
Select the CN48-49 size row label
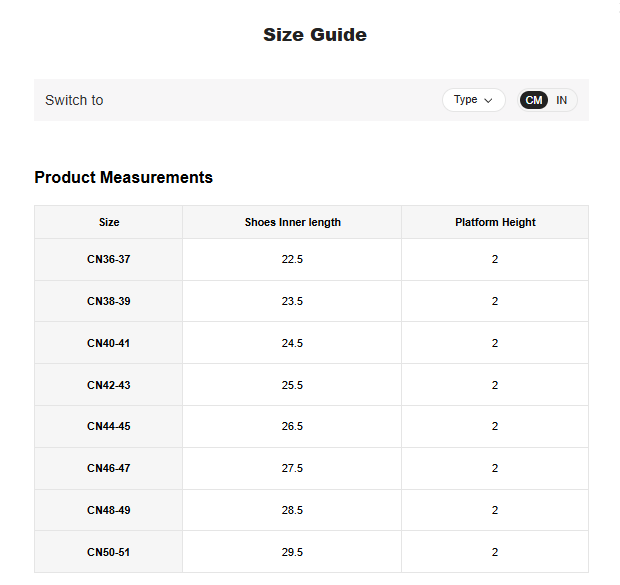coord(109,510)
